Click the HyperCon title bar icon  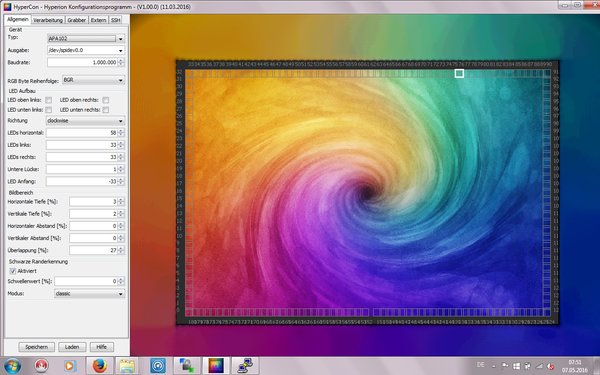click(7, 7)
